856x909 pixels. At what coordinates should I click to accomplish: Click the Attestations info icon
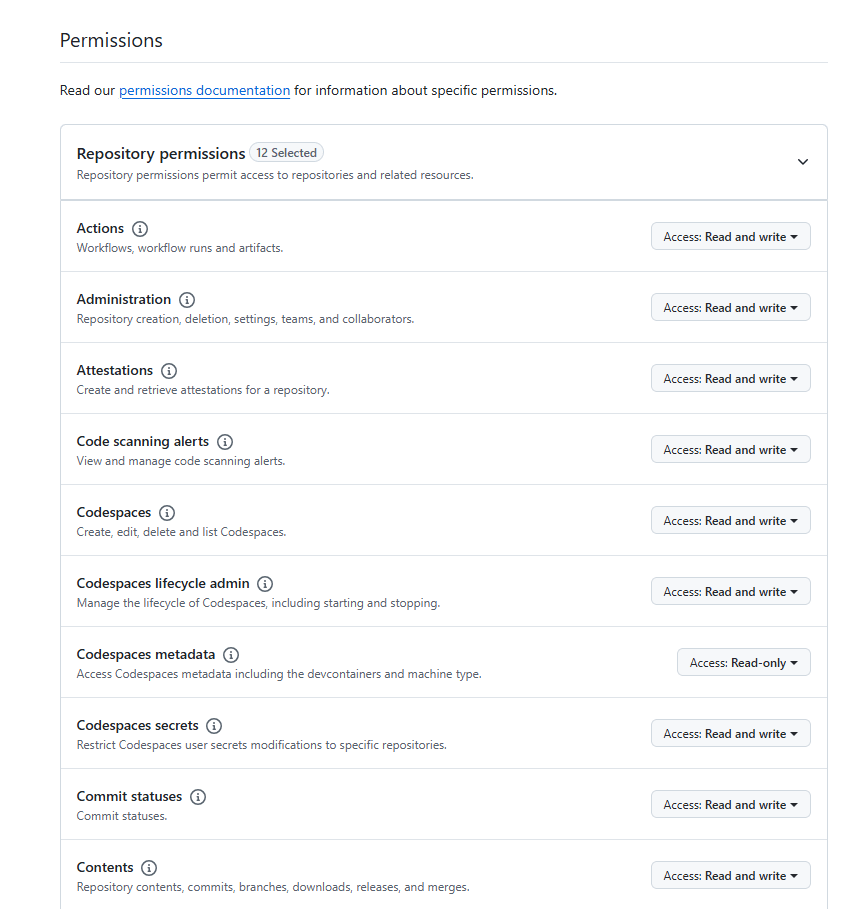(169, 371)
